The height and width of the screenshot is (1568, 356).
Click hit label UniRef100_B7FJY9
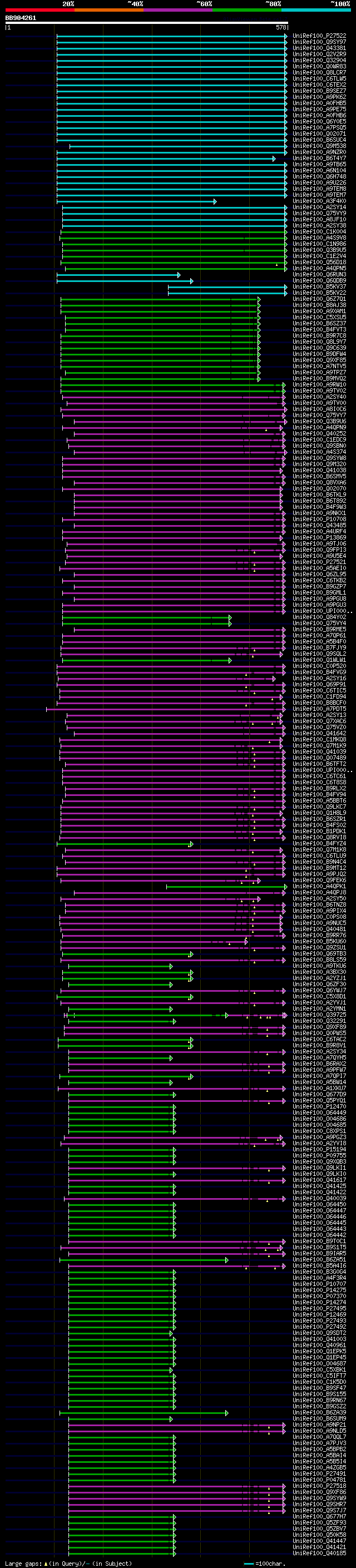[319, 647]
